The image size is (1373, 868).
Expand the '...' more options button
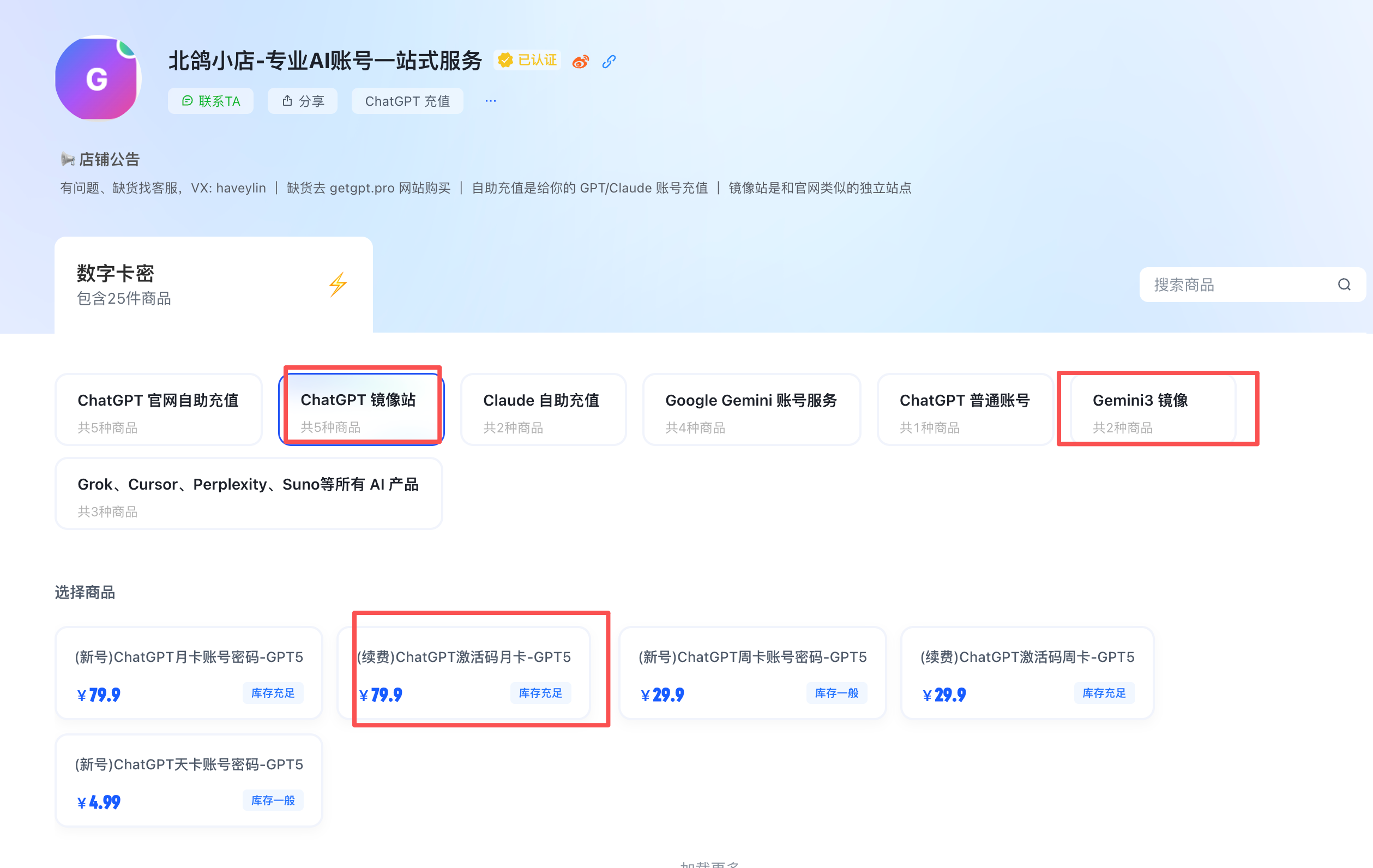pos(490,100)
